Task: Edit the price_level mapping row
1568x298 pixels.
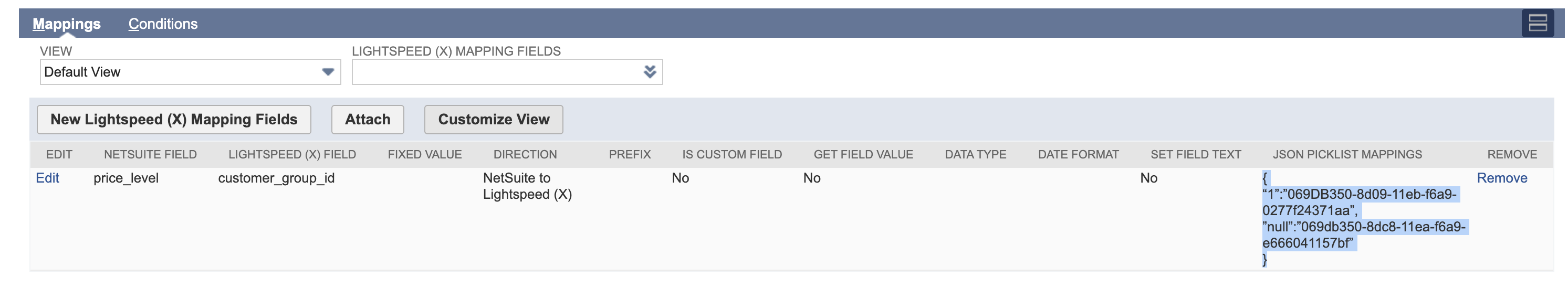Action: 47,178
